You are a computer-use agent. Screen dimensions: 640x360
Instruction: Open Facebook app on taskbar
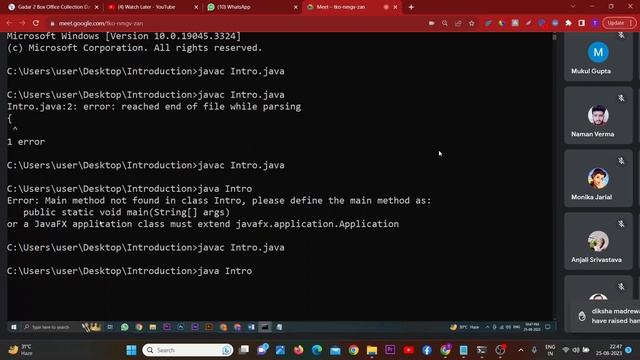pyautogui.click(x=427, y=350)
